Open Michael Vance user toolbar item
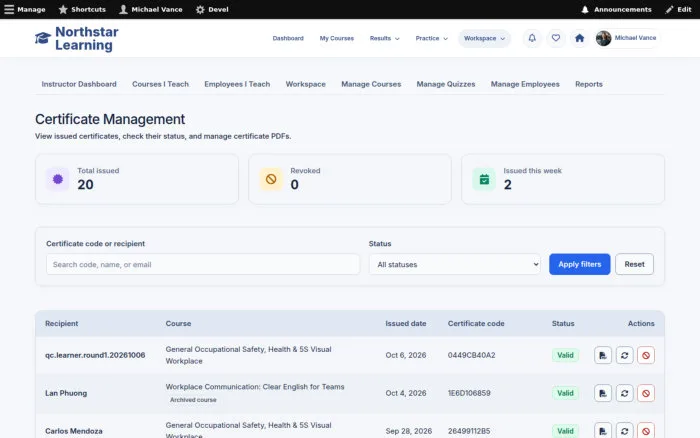Image resolution: width=700 pixels, height=438 pixels. [150, 9]
